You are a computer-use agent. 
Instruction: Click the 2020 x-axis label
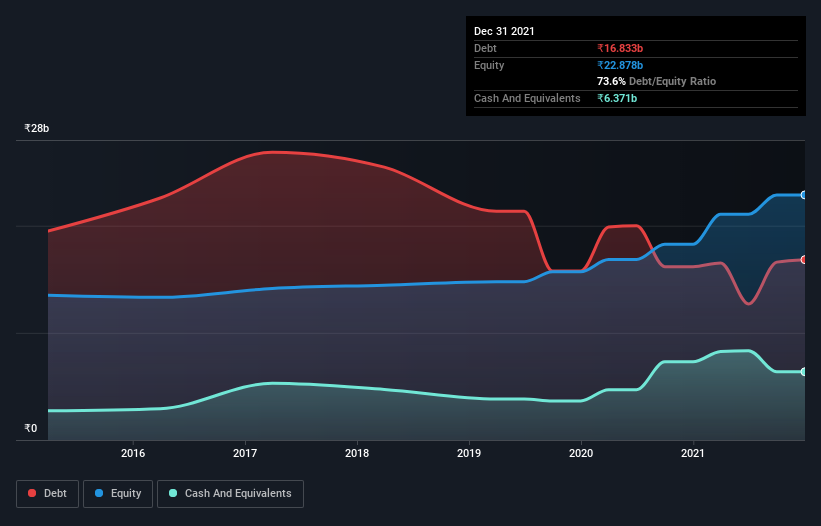(x=581, y=453)
